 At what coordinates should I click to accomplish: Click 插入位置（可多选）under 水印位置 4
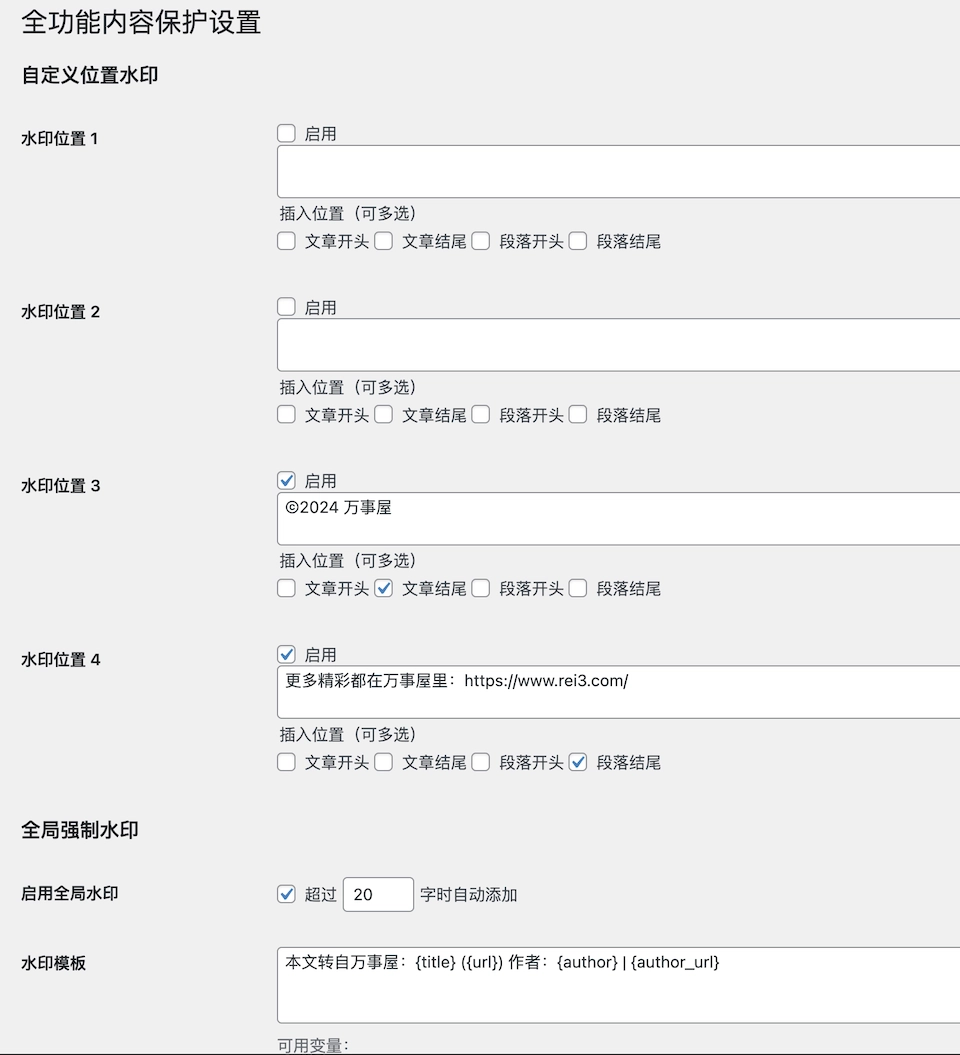(x=348, y=734)
